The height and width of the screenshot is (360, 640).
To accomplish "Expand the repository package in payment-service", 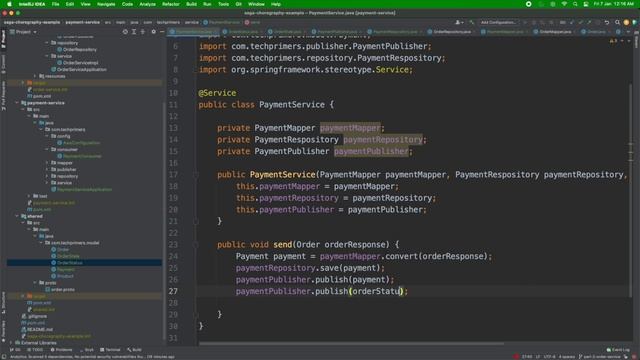I will point(47,176).
